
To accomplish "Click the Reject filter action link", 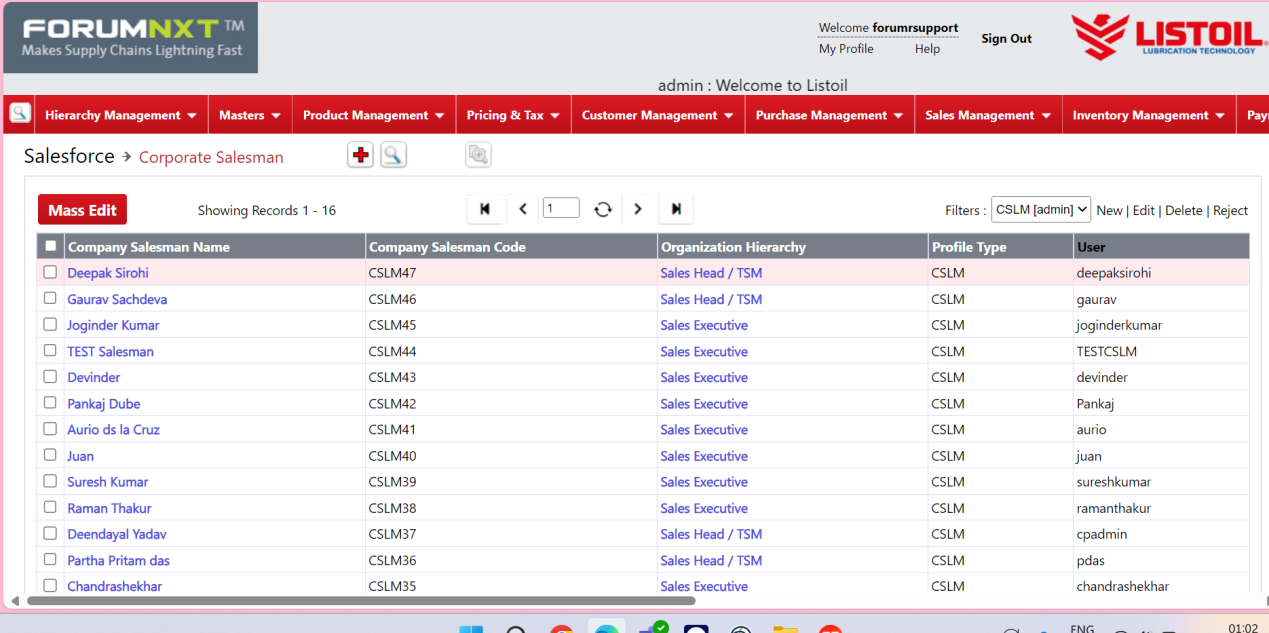I will (x=1231, y=210).
